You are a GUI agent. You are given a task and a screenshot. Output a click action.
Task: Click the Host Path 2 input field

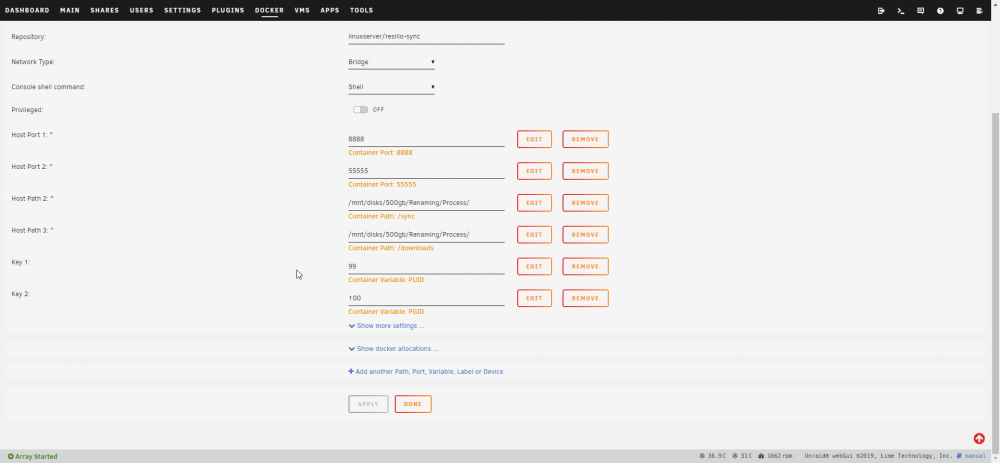pos(426,203)
